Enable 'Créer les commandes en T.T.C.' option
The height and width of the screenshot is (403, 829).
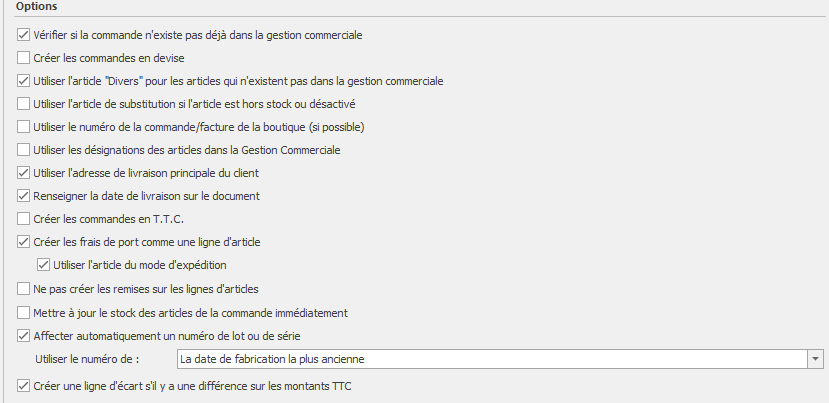(x=24, y=219)
